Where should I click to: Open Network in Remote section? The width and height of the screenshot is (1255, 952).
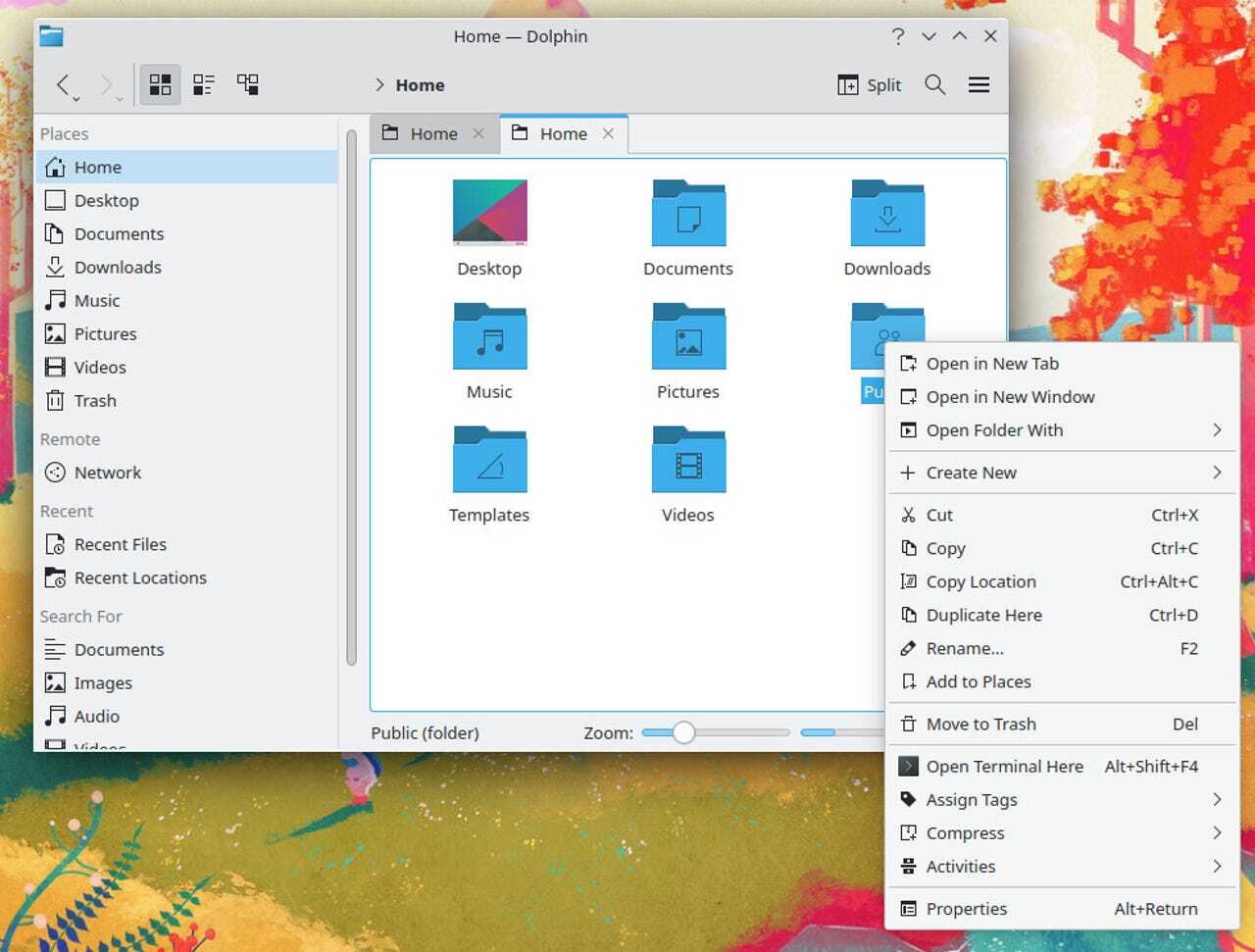[107, 473]
